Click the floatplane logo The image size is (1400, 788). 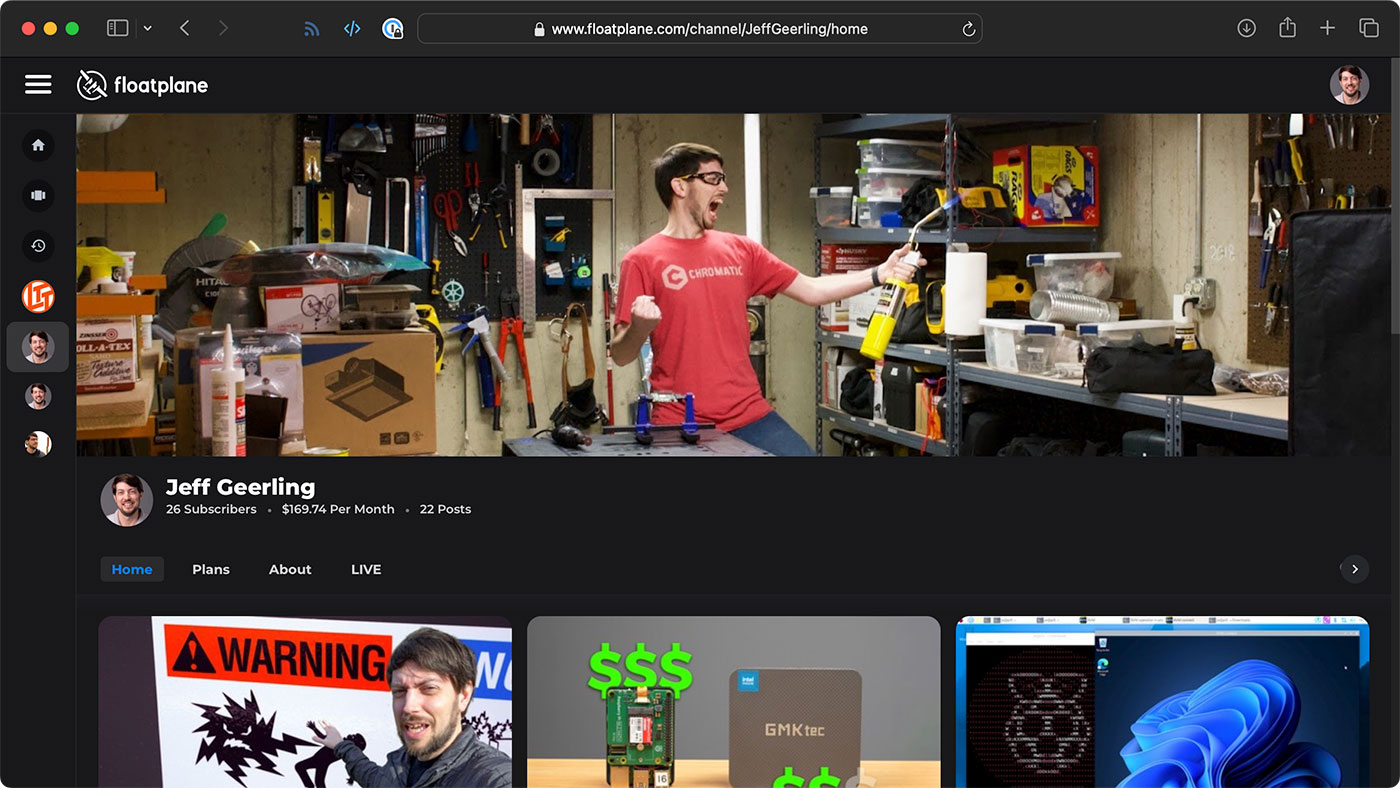(x=142, y=85)
